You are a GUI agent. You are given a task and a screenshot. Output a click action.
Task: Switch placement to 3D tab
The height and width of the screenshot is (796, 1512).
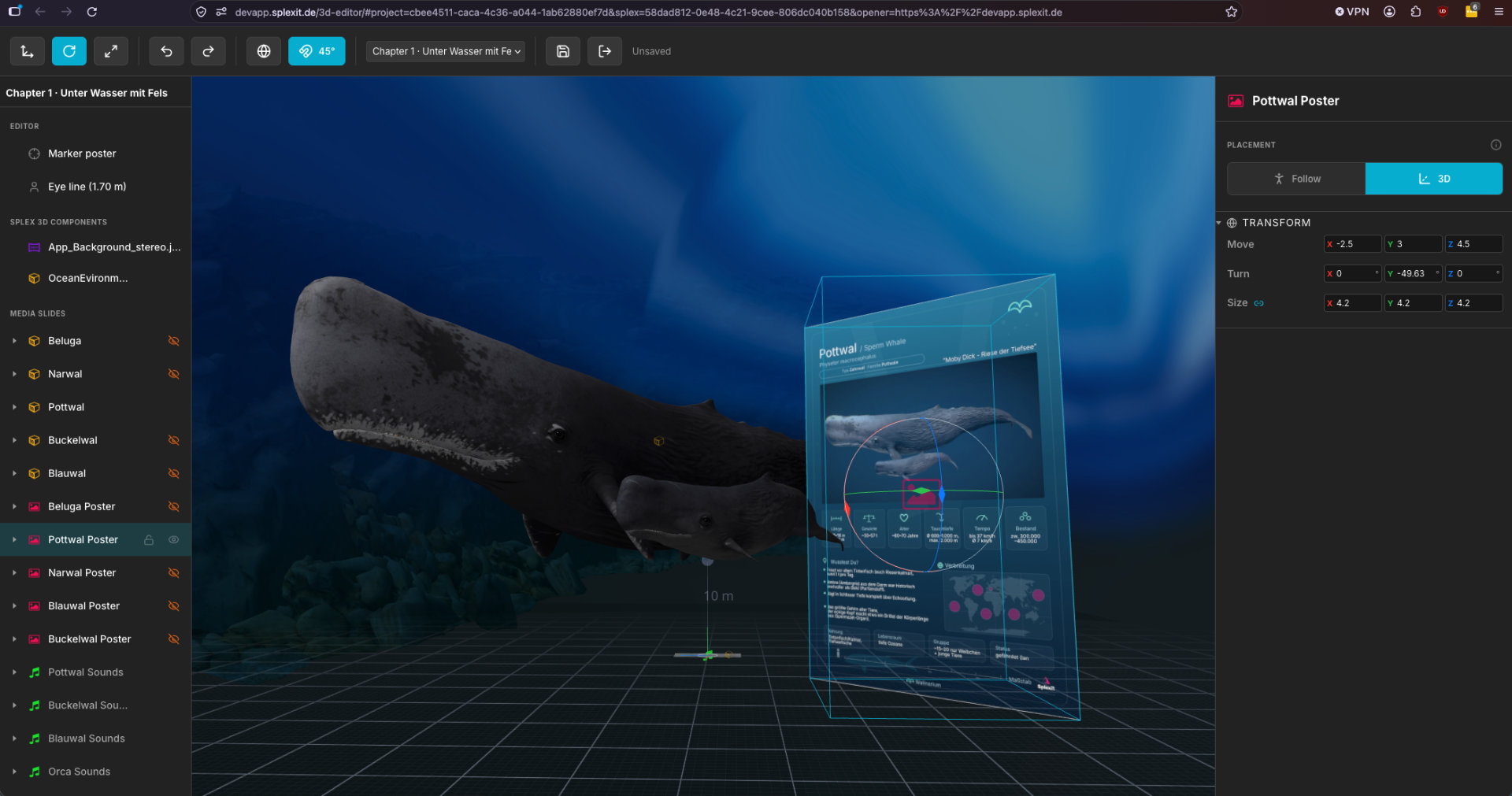tap(1433, 179)
